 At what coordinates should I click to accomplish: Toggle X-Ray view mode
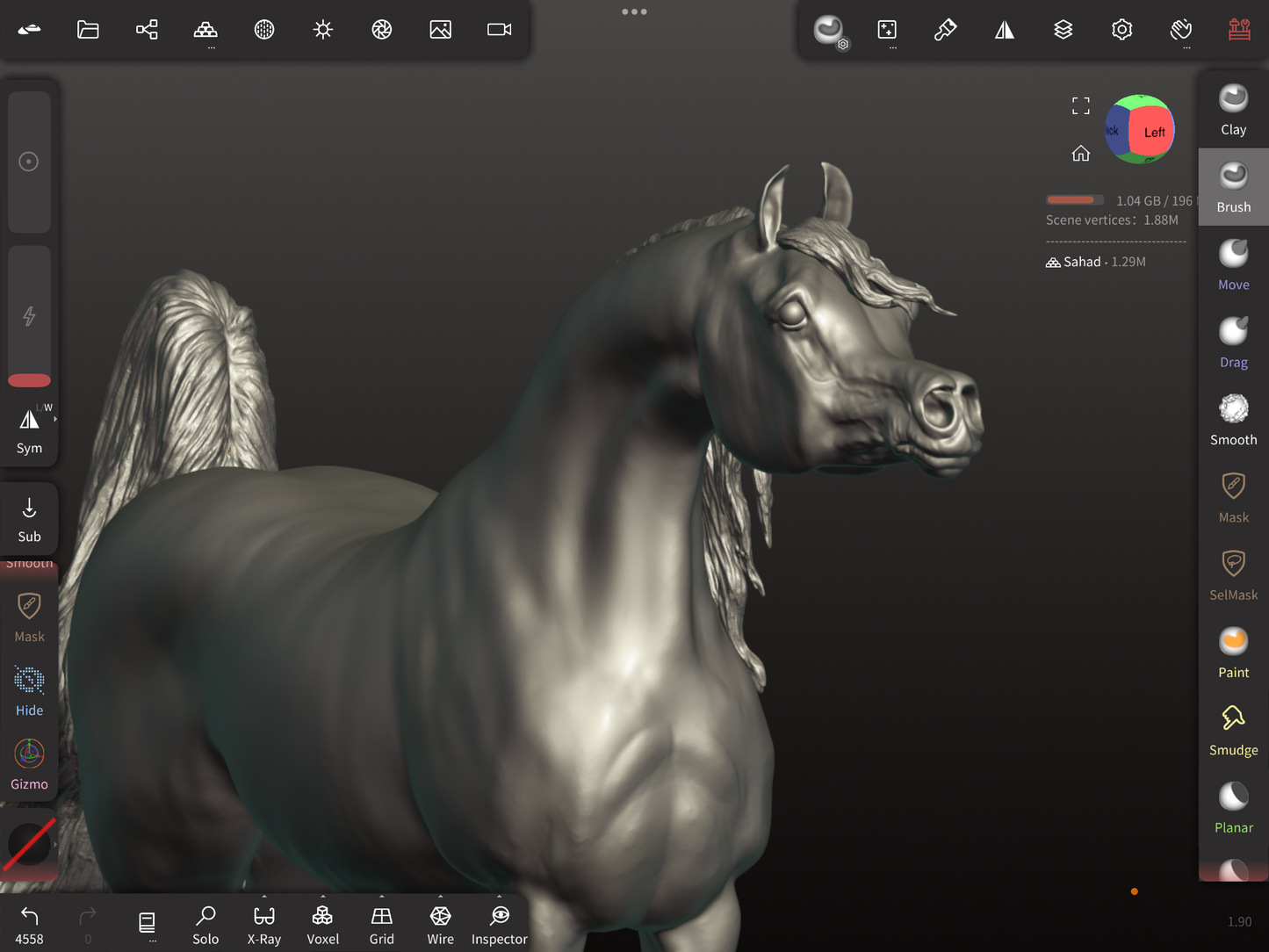click(x=263, y=924)
